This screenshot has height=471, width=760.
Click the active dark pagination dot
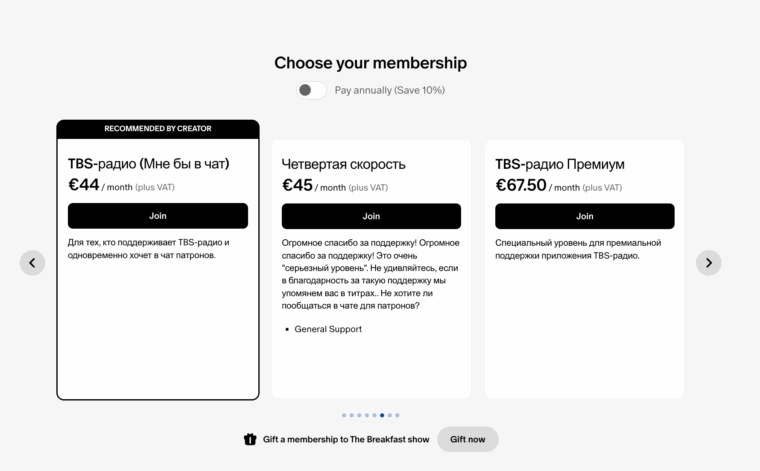pyautogui.click(x=382, y=415)
